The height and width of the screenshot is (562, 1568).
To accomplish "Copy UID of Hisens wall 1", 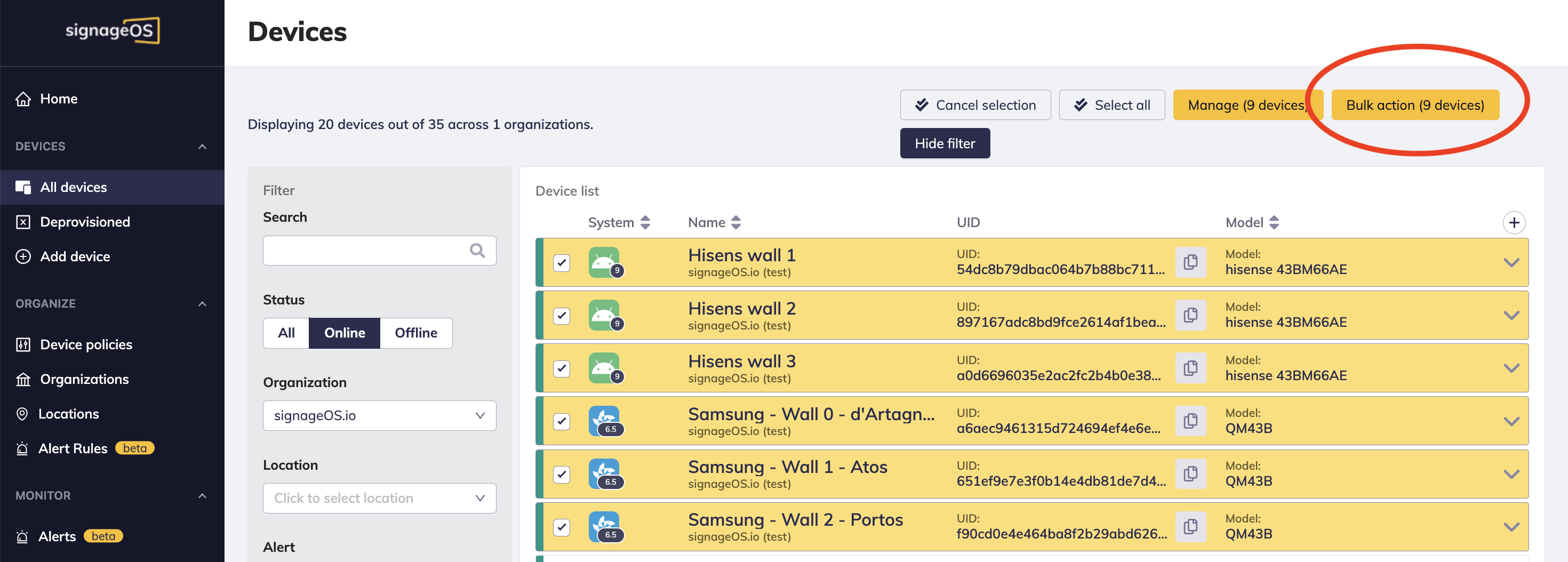I will [1190, 262].
